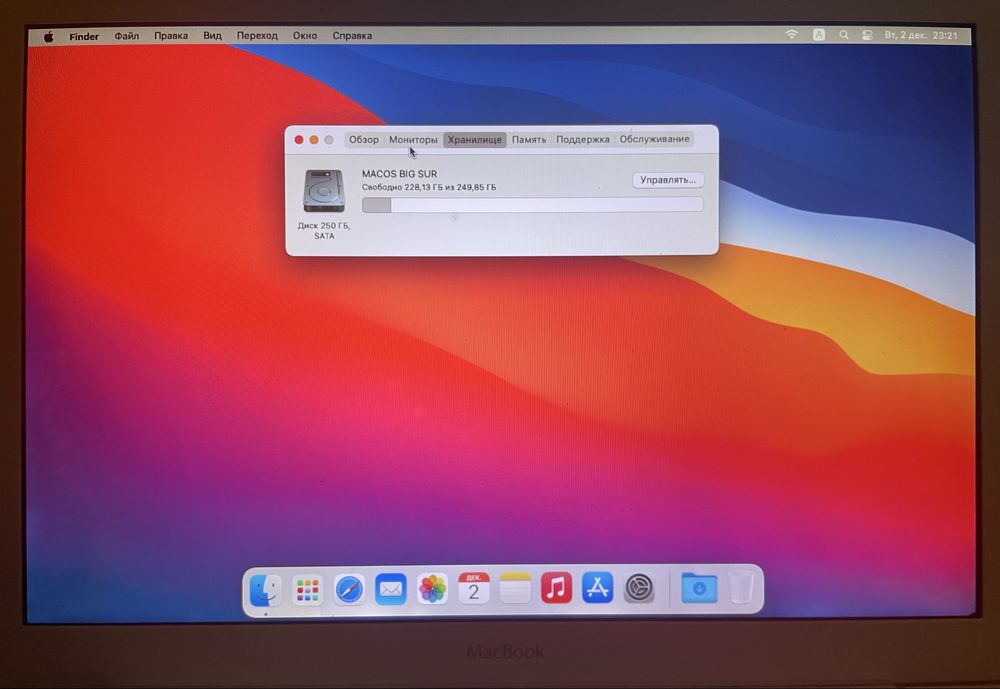Click the Диск 250 ГБ, SATA label
This screenshot has width=1000, height=689.
pos(324,231)
